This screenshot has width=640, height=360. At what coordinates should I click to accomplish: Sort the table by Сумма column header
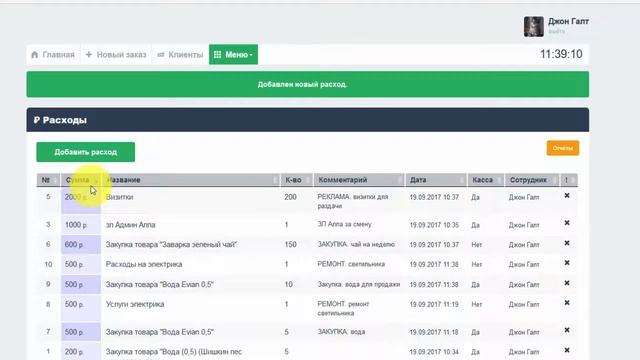click(81, 180)
